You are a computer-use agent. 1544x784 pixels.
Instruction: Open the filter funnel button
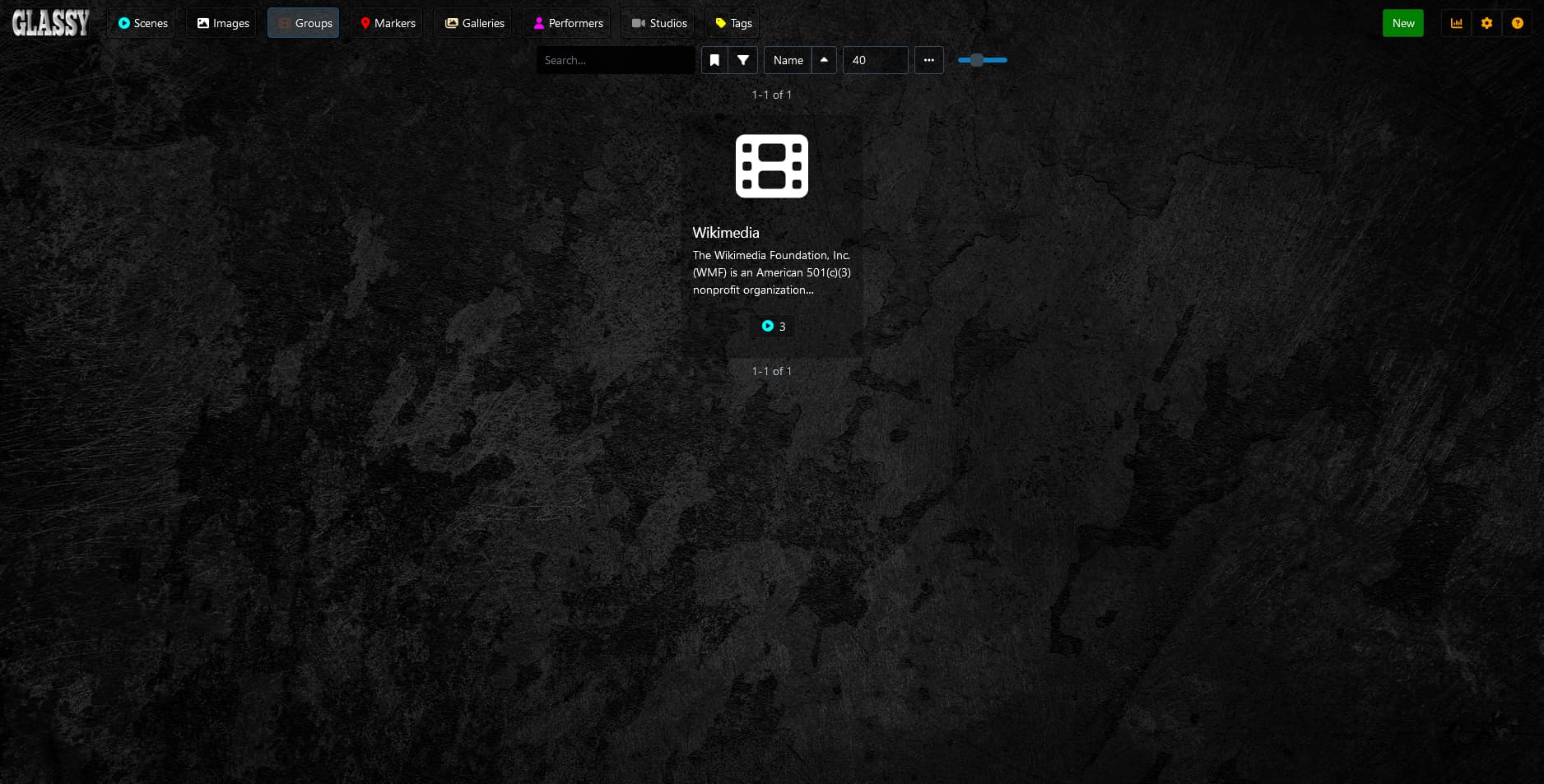[x=742, y=60]
